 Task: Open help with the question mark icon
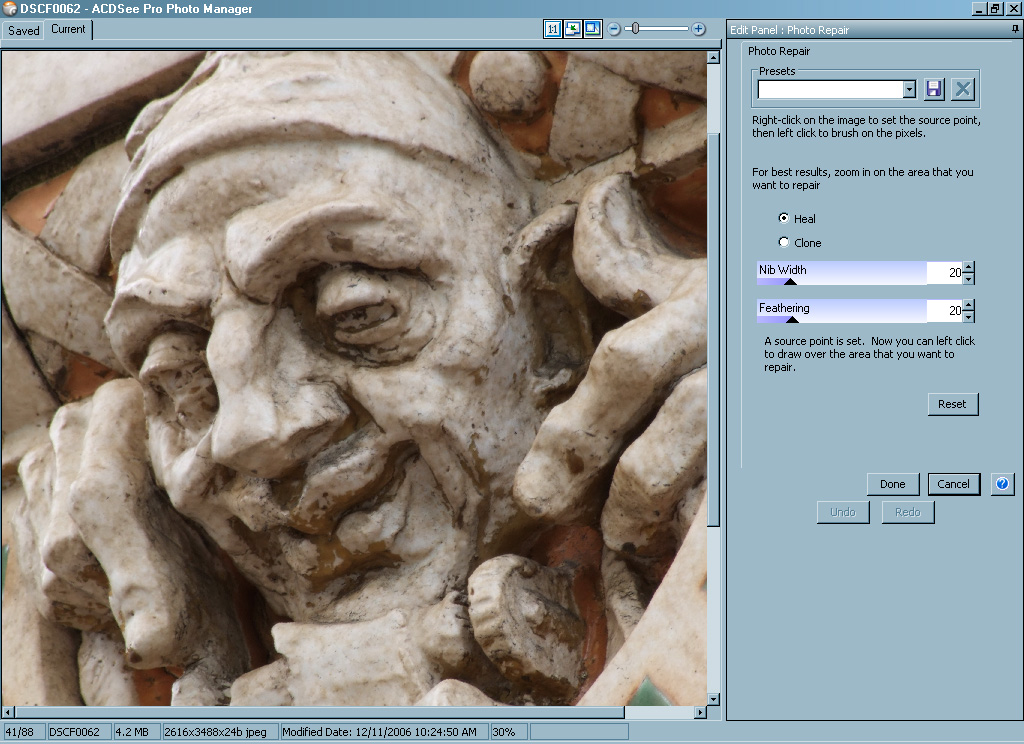coord(1002,484)
